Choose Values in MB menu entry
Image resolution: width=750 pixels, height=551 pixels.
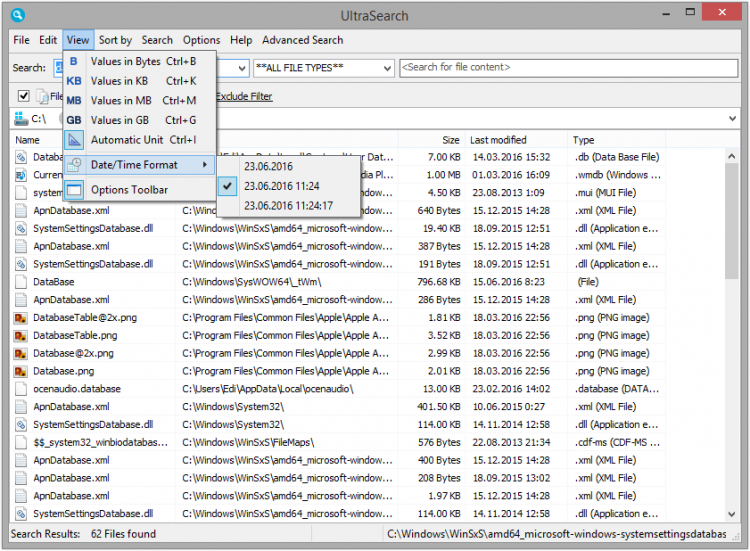[x=140, y=100]
